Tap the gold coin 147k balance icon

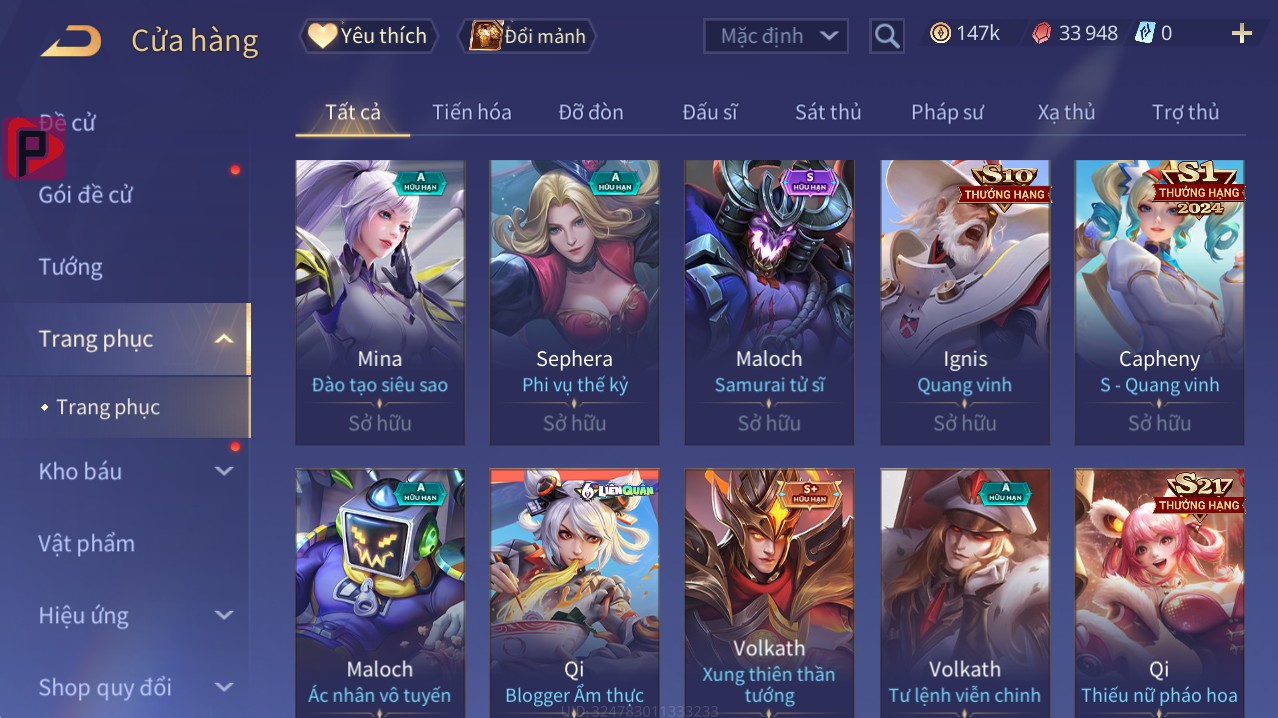coord(940,33)
